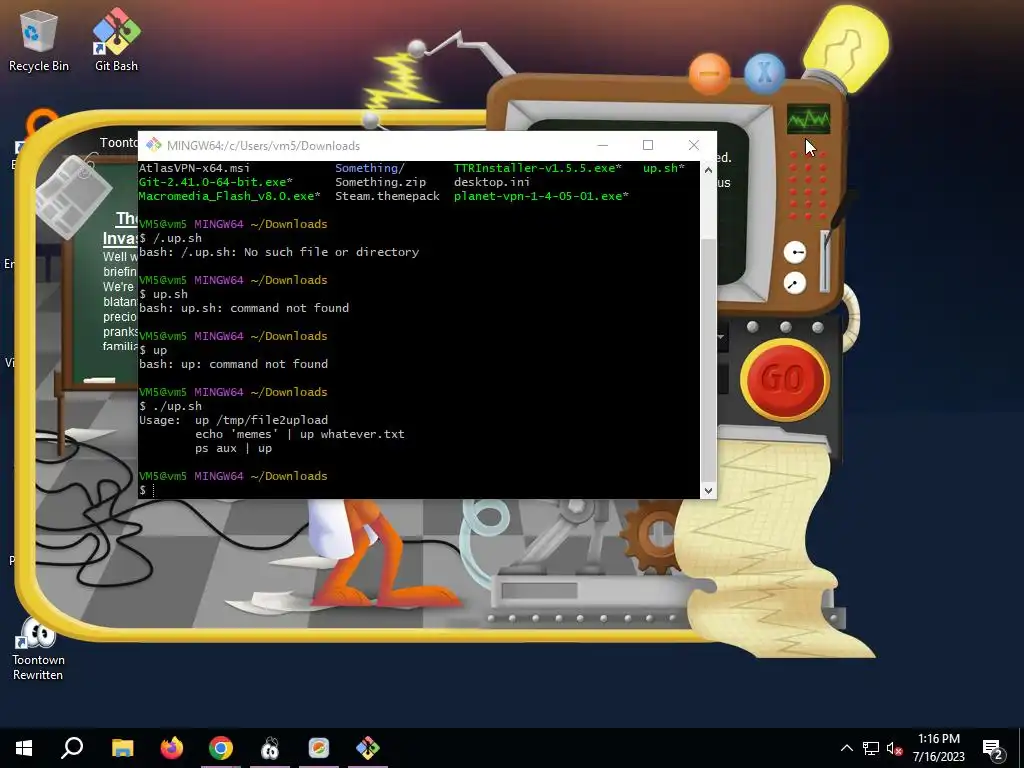Click the "echo 'memes' | up whatever.txt" line
The width and height of the screenshot is (1024, 768).
click(300, 434)
